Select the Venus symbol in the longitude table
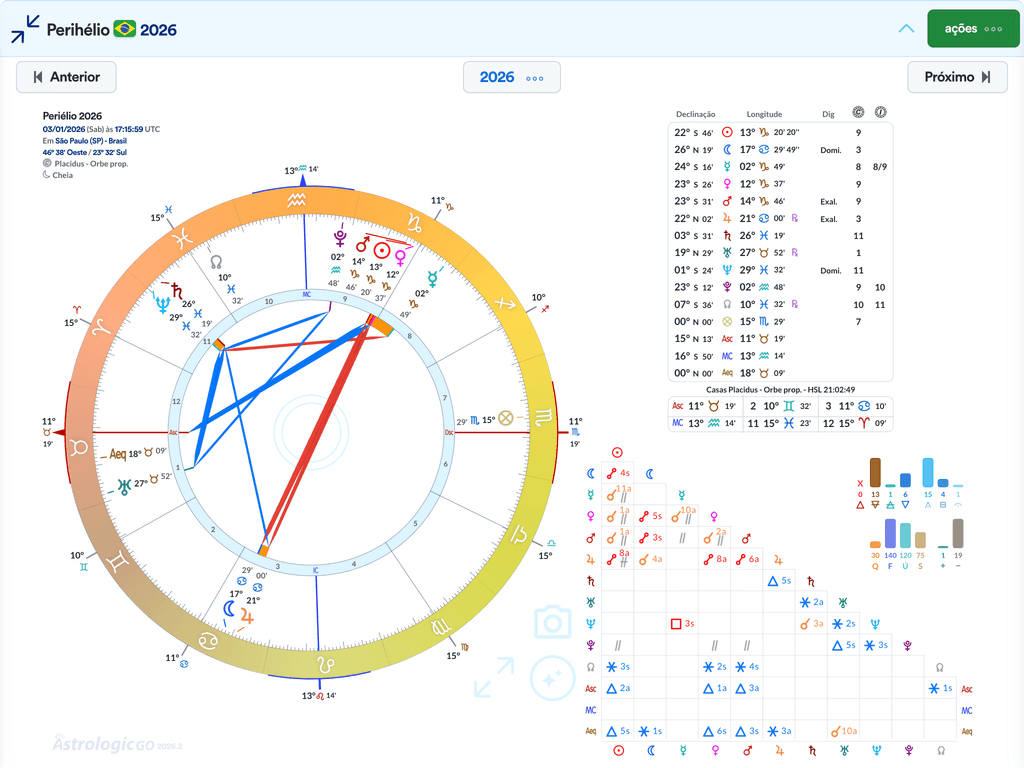Screen dimensions: 1024x768 point(727,184)
